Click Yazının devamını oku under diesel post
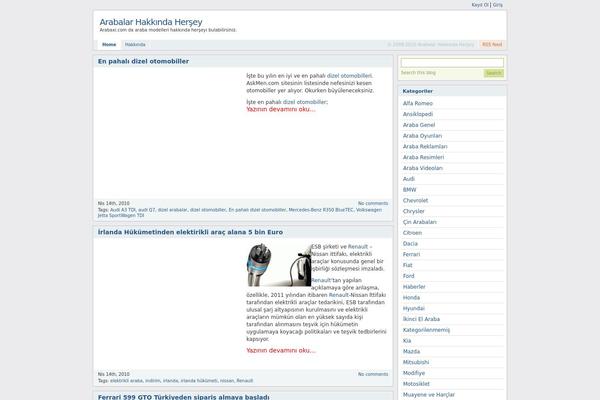Image resolution: width=600 pixels, height=400 pixels. (281, 109)
